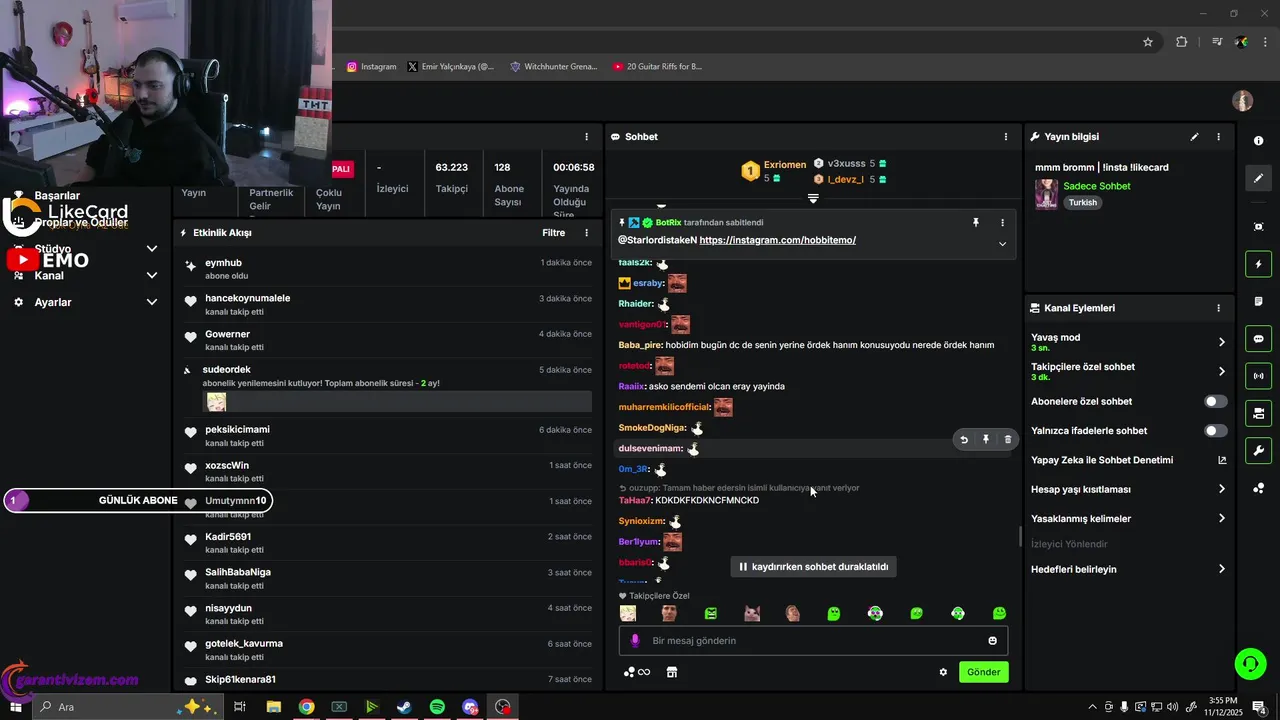
Task: Open Chrome extensions puzzle icon
Action: pyautogui.click(x=1182, y=42)
